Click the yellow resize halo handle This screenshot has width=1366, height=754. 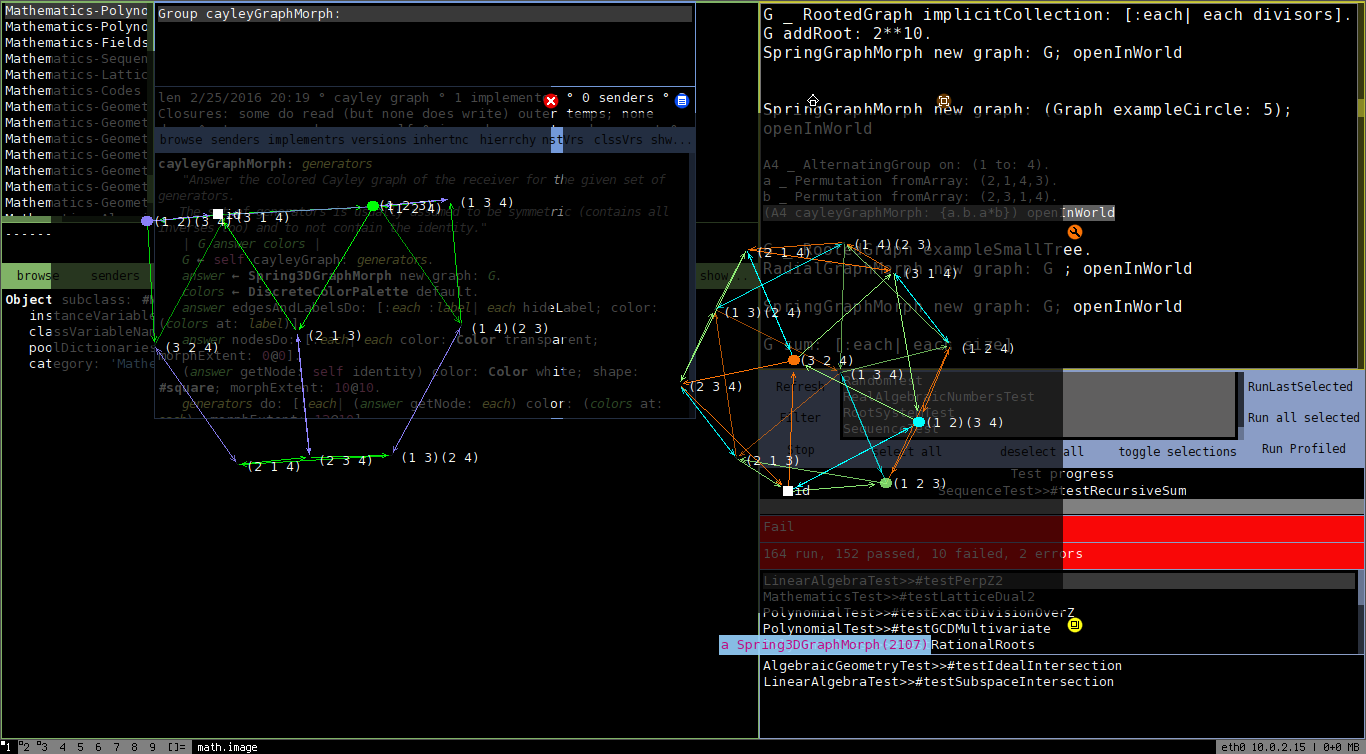(x=1075, y=625)
